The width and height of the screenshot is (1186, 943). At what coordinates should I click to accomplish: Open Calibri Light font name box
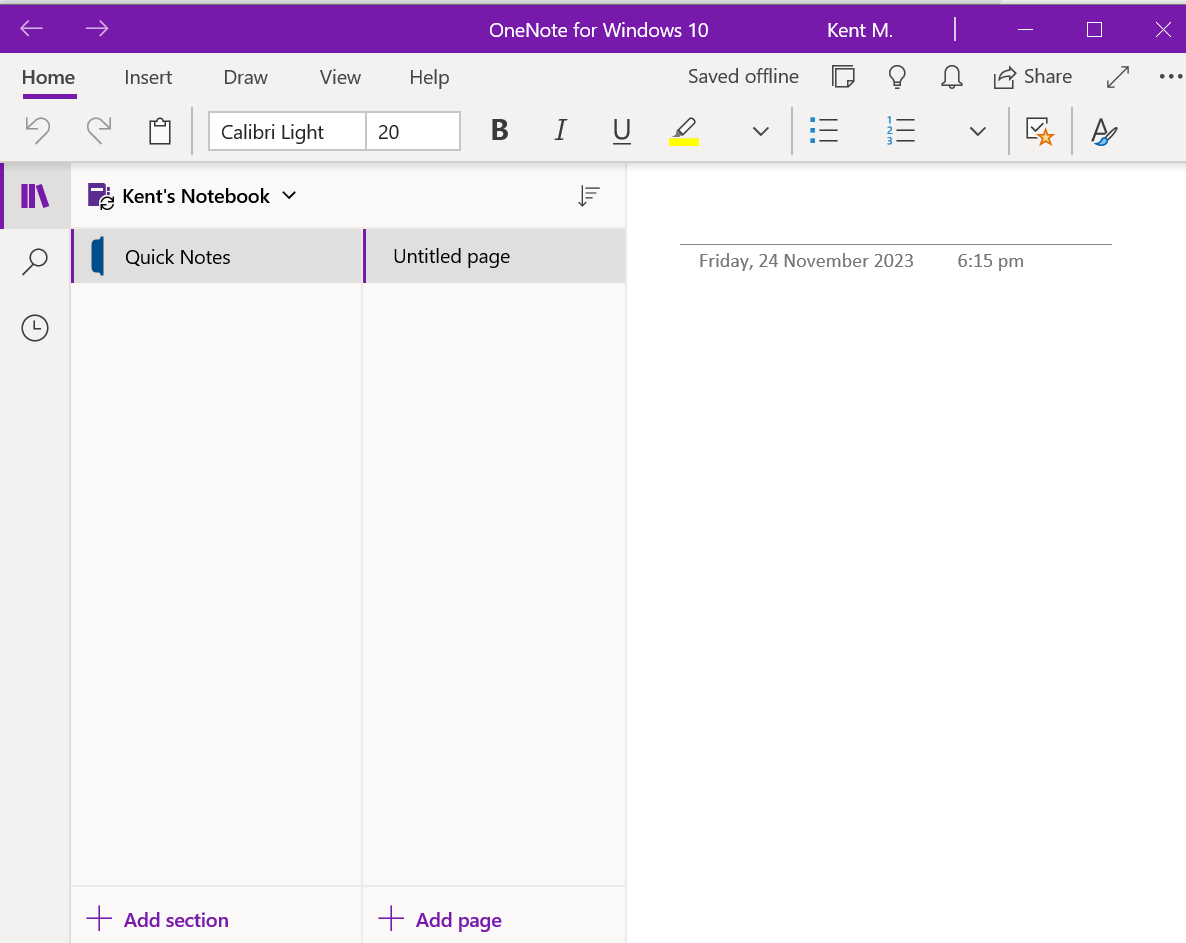(287, 132)
